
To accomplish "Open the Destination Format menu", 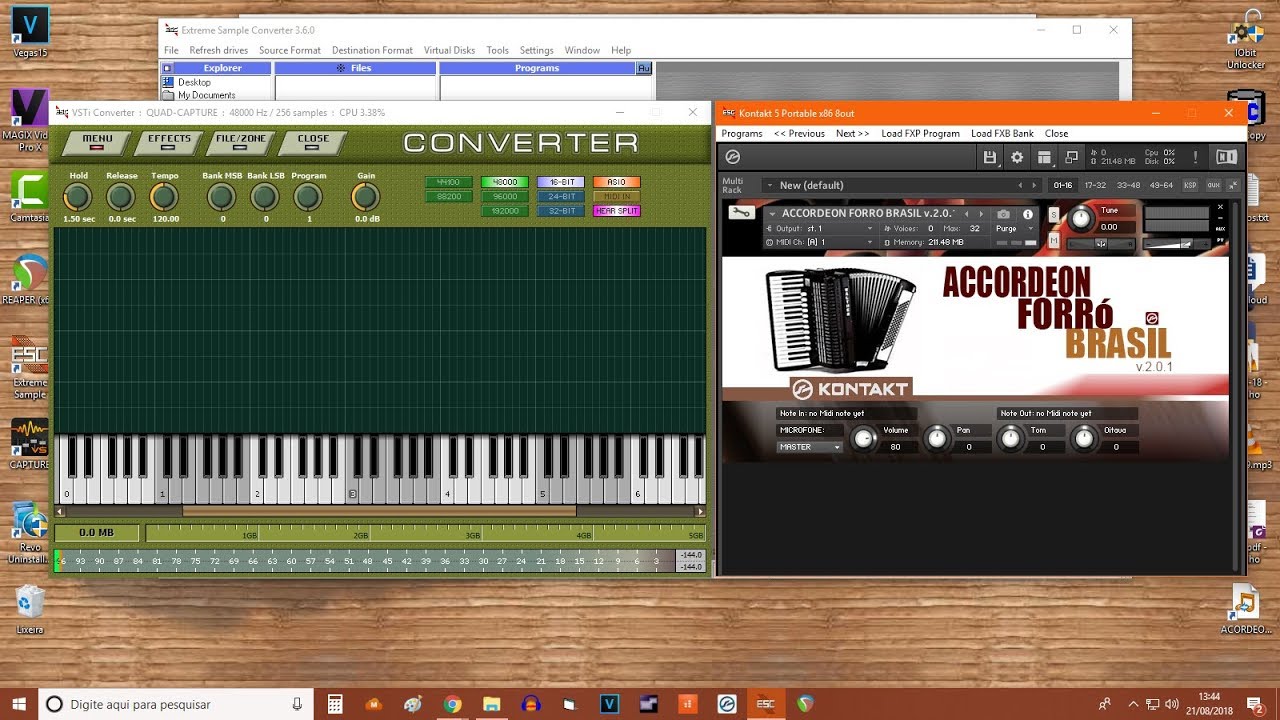I will (372, 50).
